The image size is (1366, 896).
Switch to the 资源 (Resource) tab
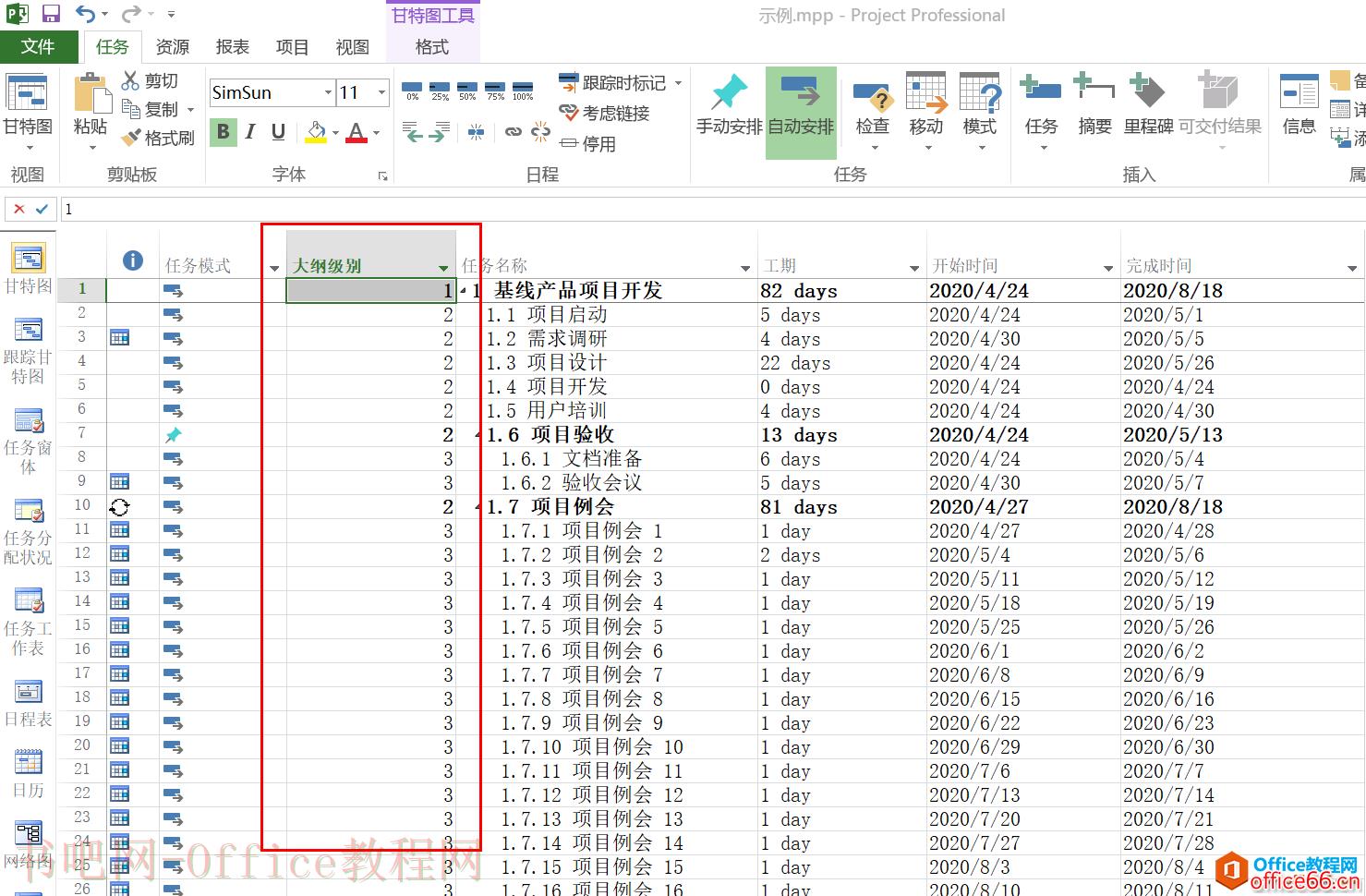click(173, 47)
